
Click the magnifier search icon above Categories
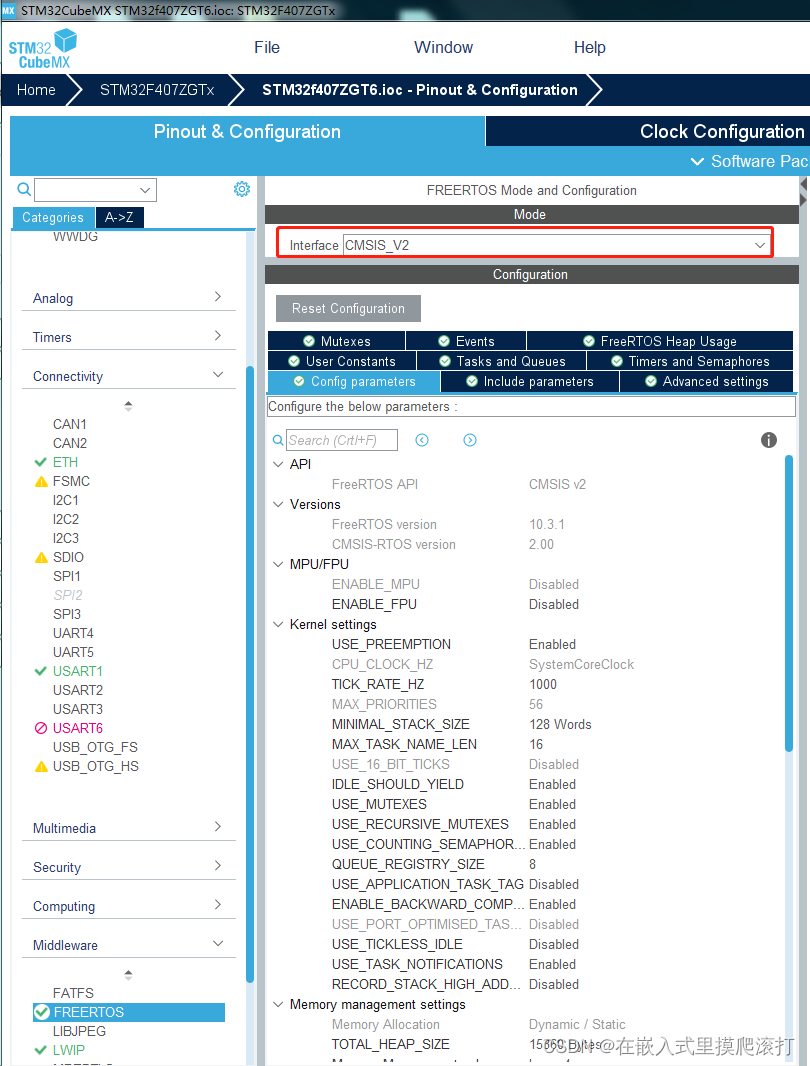[x=22, y=189]
